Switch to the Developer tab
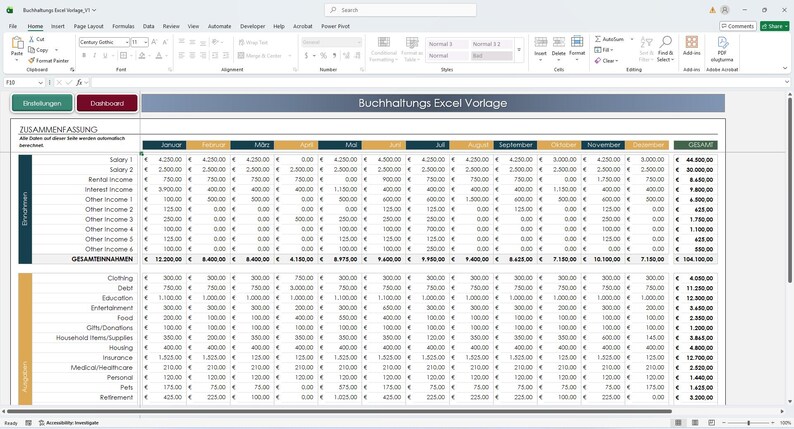The image size is (794, 429). pos(252,26)
